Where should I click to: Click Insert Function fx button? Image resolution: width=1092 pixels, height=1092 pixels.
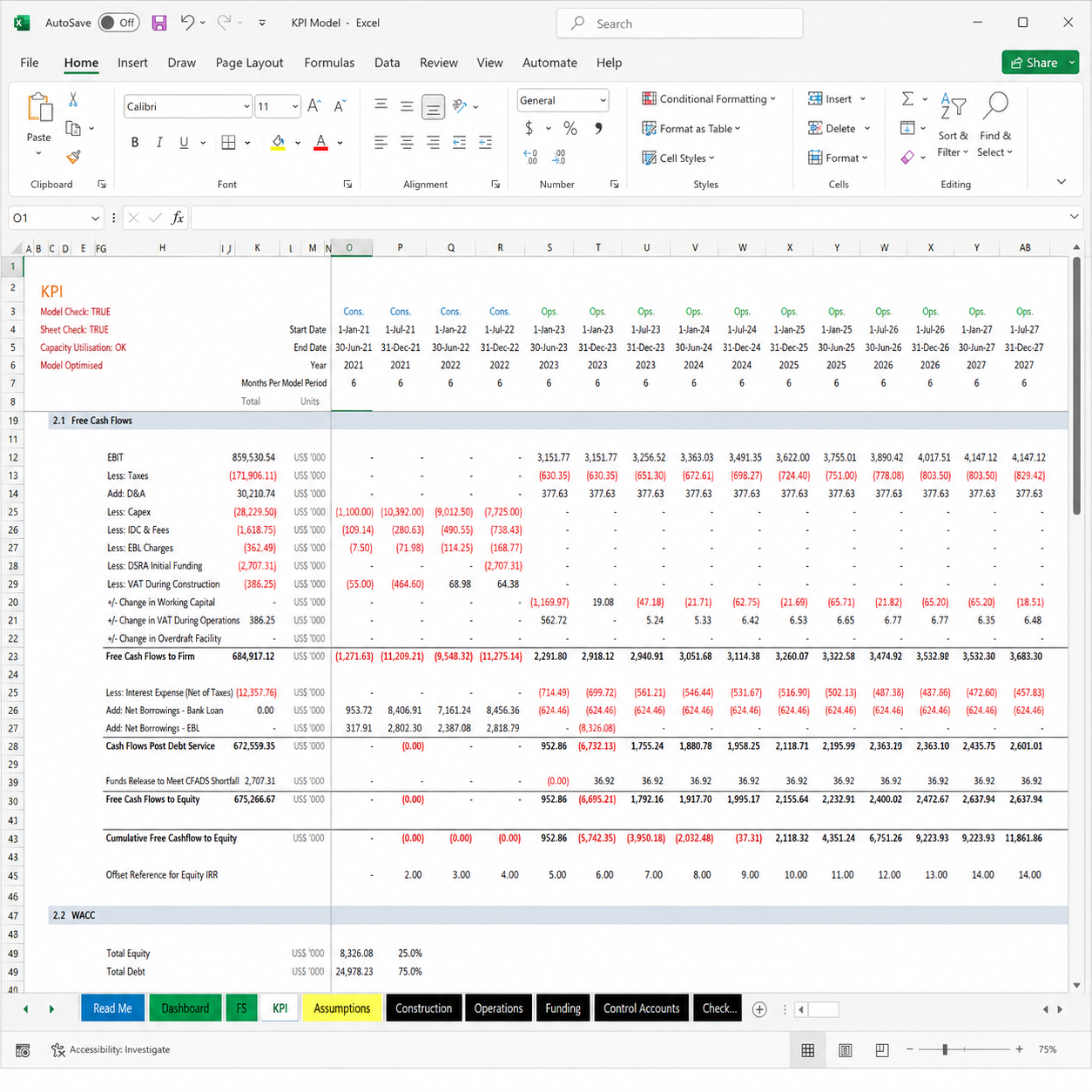tap(178, 218)
